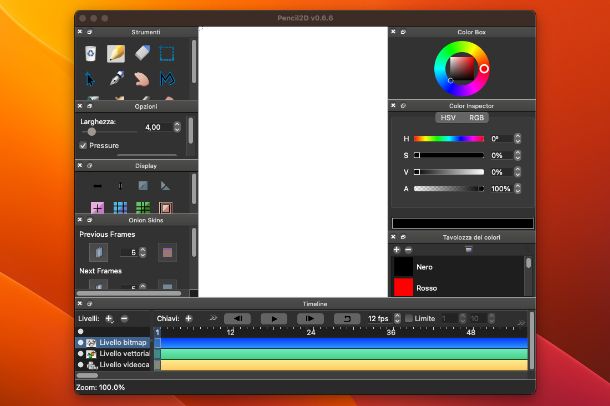
Task: Enable the green grid overlay icon
Action: point(143,208)
